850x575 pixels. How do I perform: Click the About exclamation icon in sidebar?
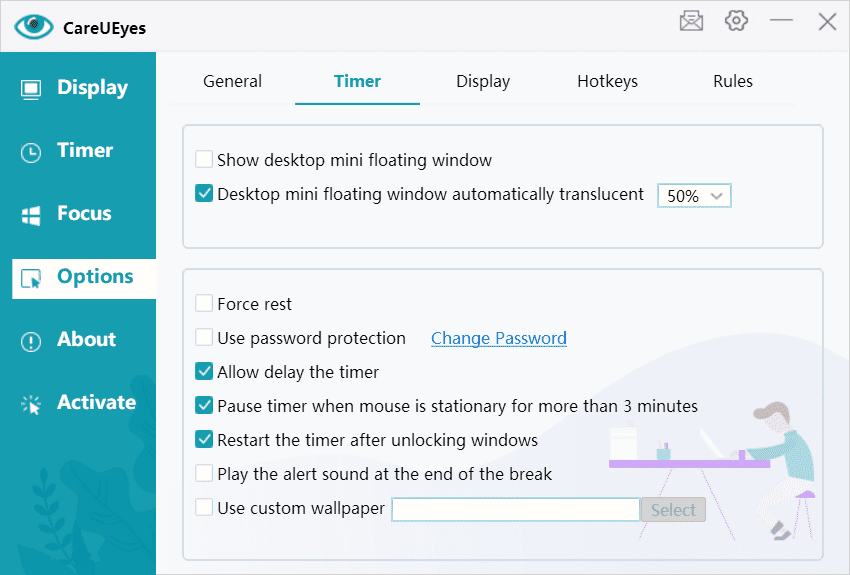31,341
